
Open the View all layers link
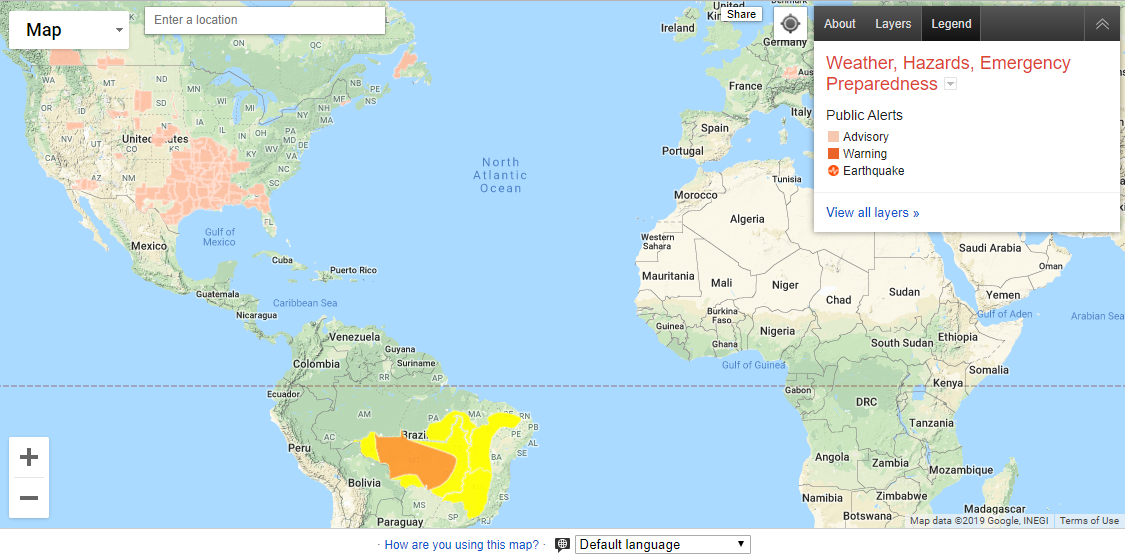coord(872,213)
